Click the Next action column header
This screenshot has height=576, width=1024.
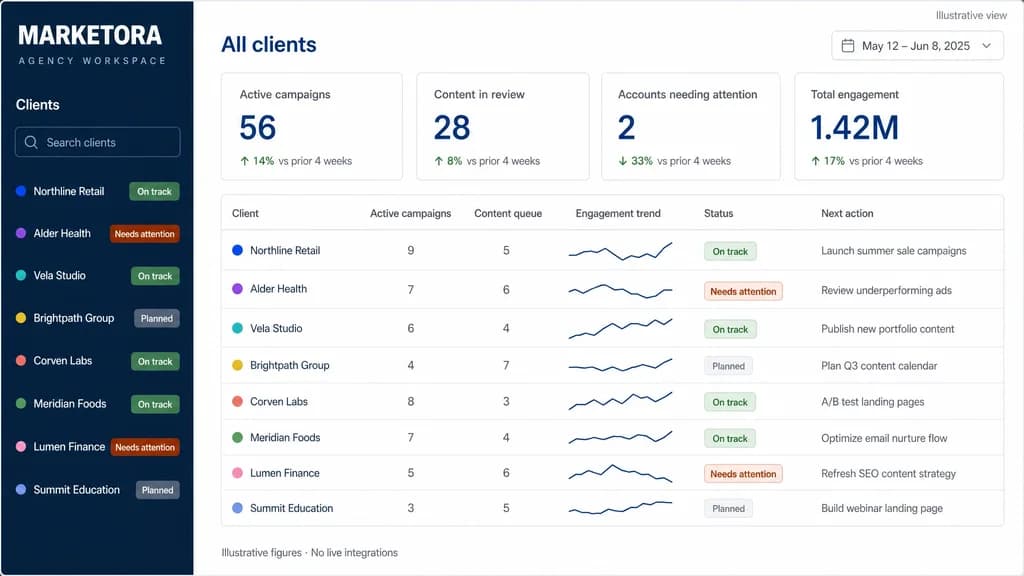(847, 213)
